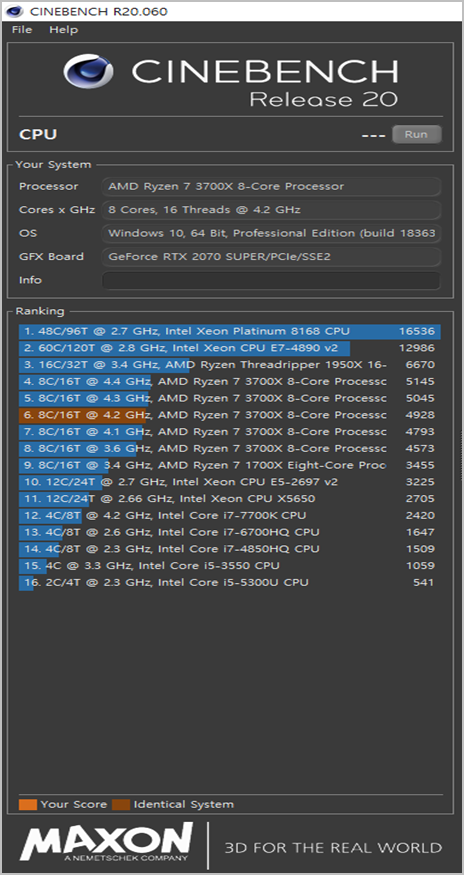Click the Info input field
Screen dimensions: 464x875
(x=271, y=280)
